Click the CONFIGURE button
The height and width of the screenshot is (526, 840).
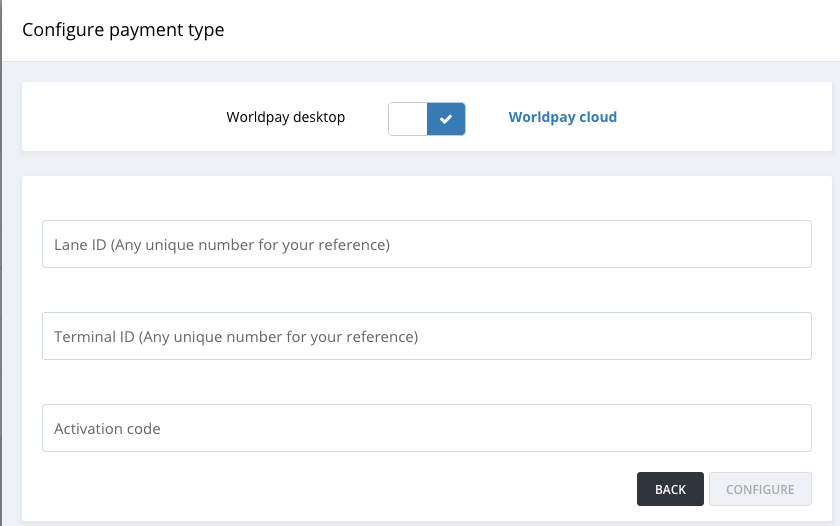pos(760,489)
